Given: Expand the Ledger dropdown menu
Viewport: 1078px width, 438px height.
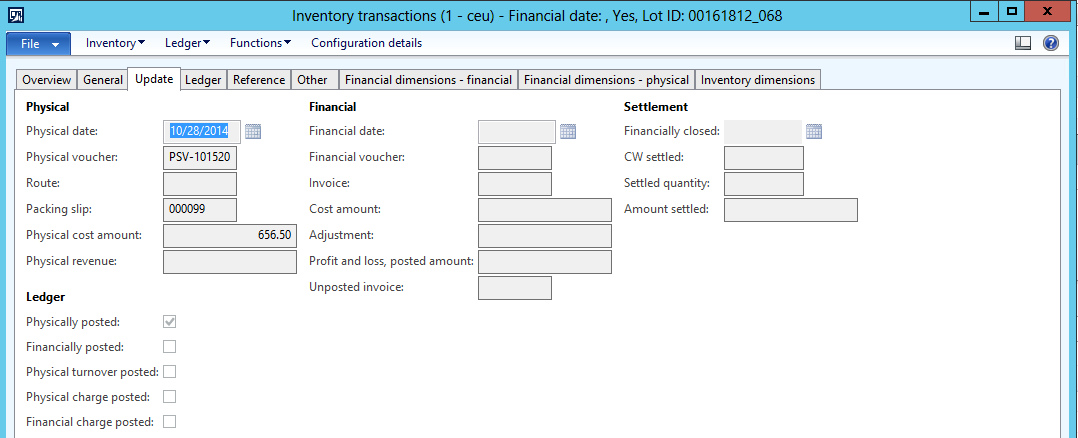Looking at the screenshot, I should pos(187,43).
